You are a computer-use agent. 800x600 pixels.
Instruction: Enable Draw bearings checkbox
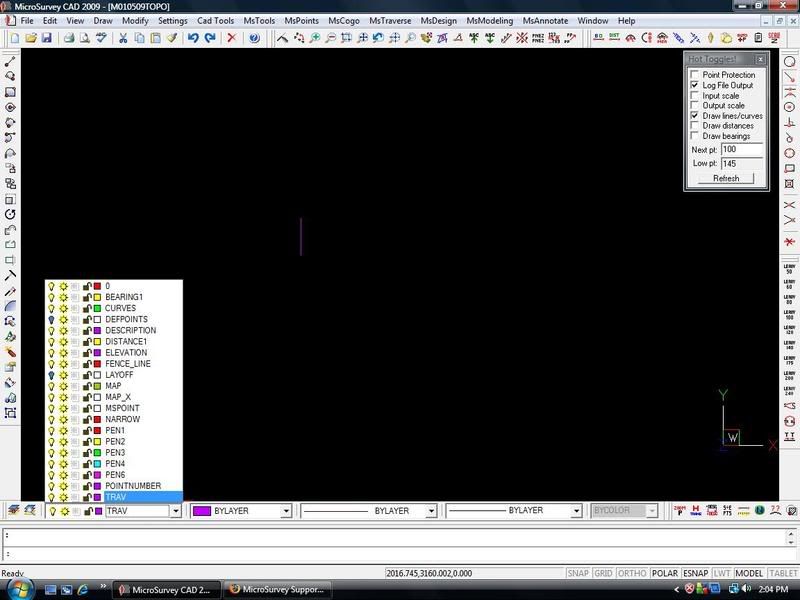click(694, 136)
